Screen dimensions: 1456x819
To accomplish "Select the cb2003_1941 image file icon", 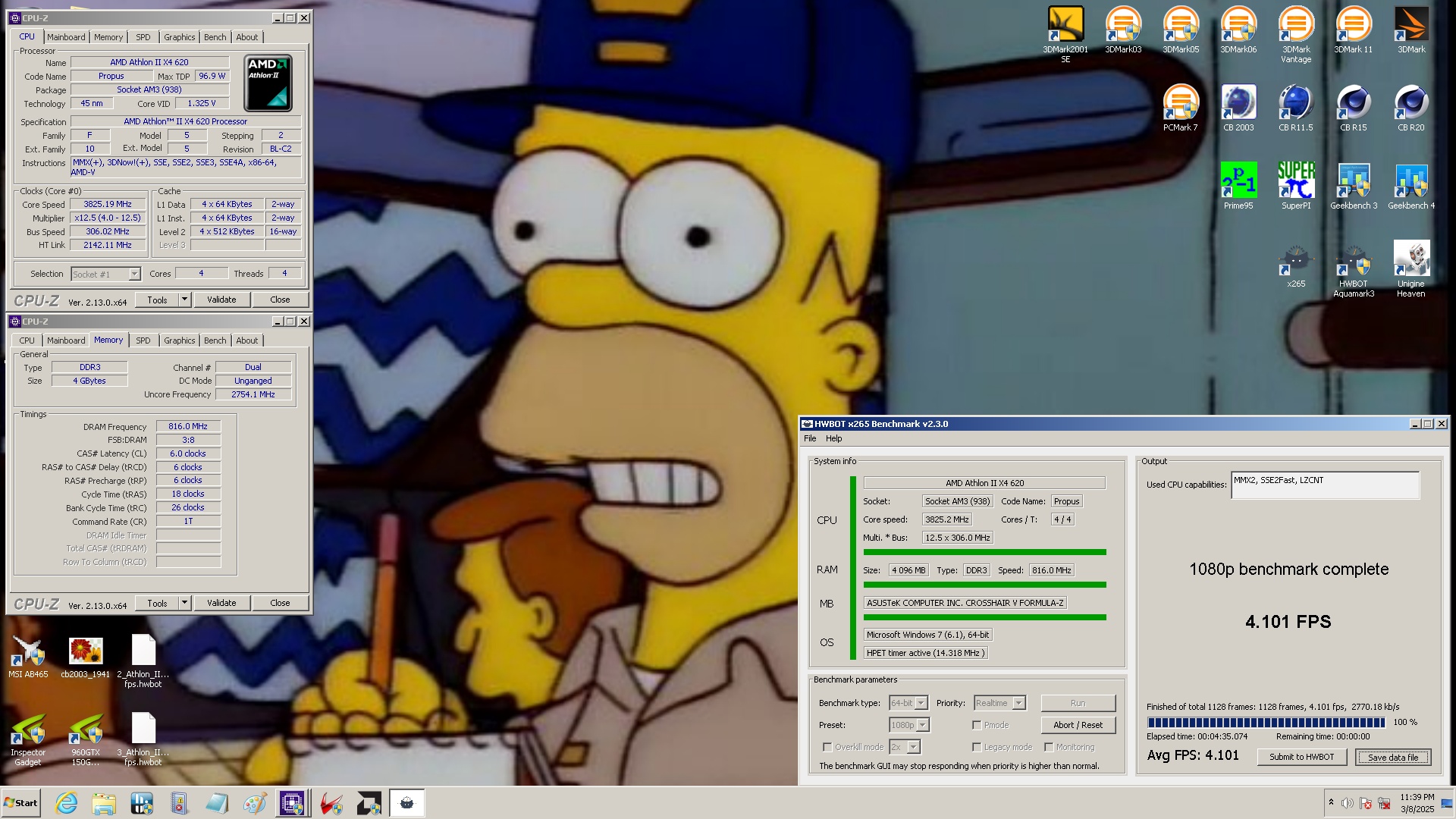I will (86, 657).
